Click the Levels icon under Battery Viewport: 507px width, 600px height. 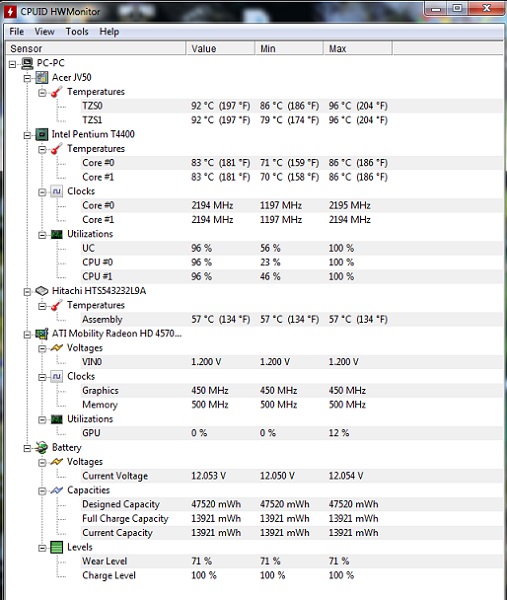pos(57,547)
